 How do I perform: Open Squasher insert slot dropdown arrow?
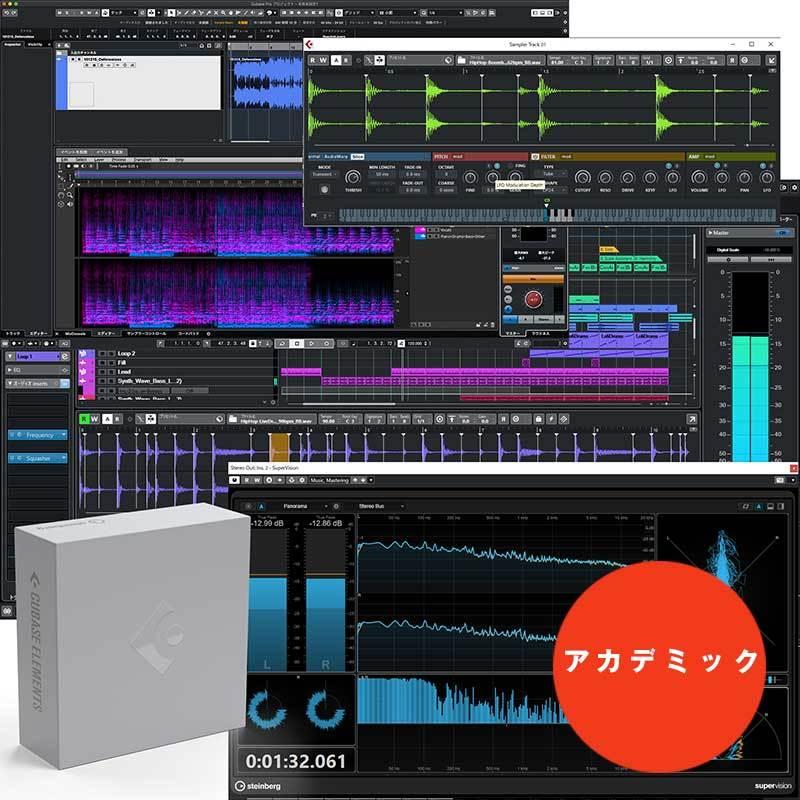(x=64, y=458)
